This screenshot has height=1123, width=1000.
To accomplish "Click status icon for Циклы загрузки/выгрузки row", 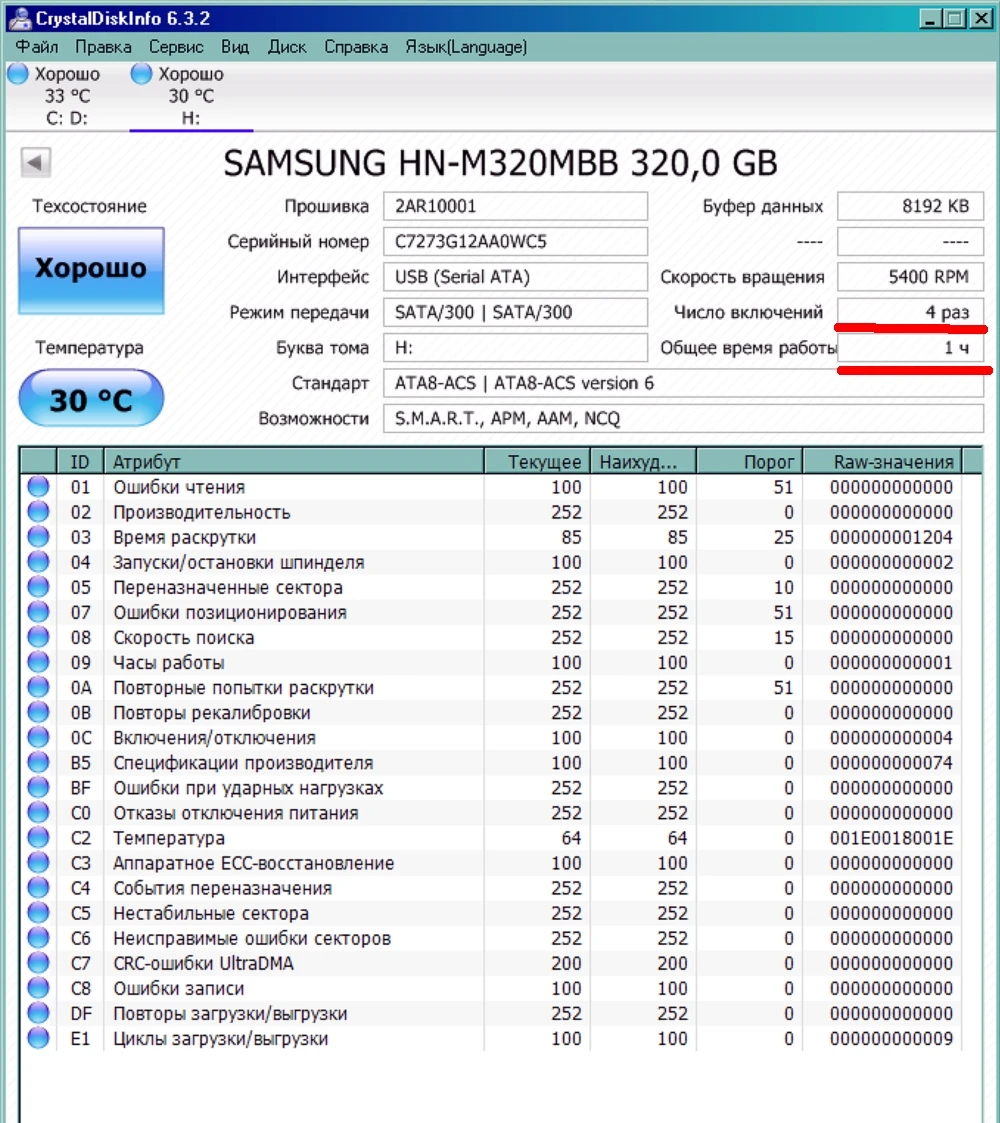I will 39,1038.
